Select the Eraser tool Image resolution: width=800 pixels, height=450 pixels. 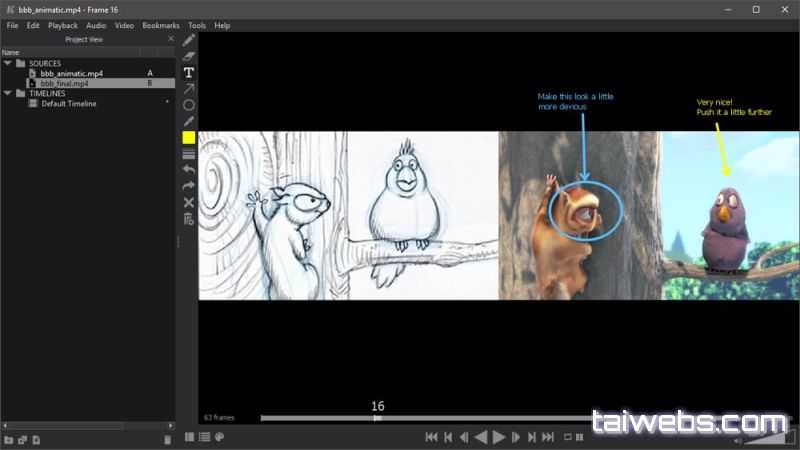tap(188, 57)
